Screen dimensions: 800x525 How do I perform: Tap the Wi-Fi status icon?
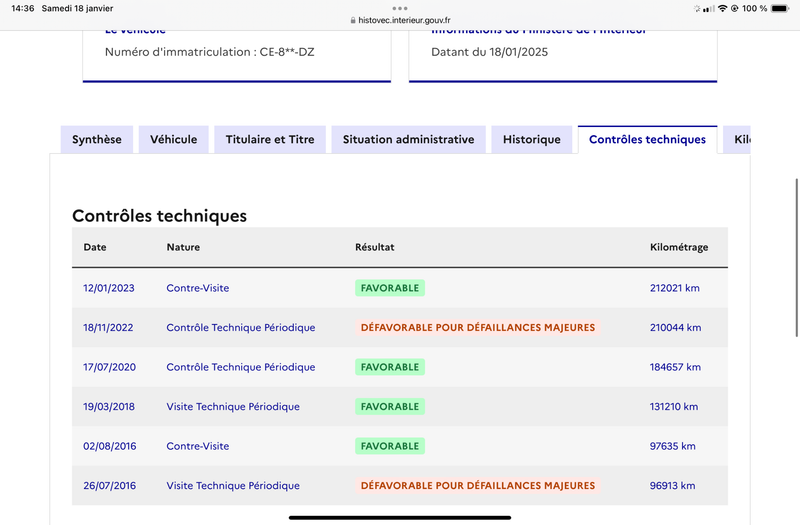click(x=722, y=8)
